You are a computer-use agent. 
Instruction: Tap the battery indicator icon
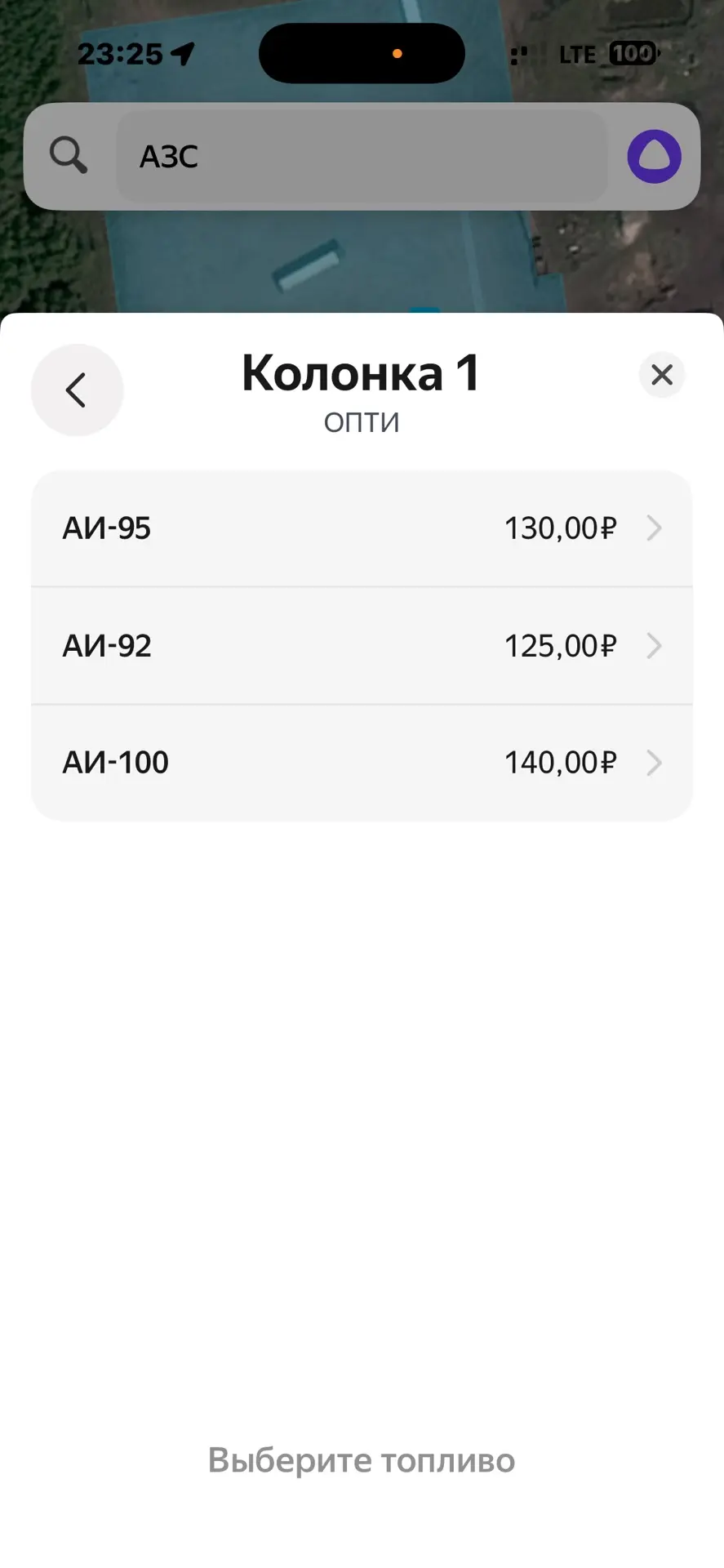634,54
